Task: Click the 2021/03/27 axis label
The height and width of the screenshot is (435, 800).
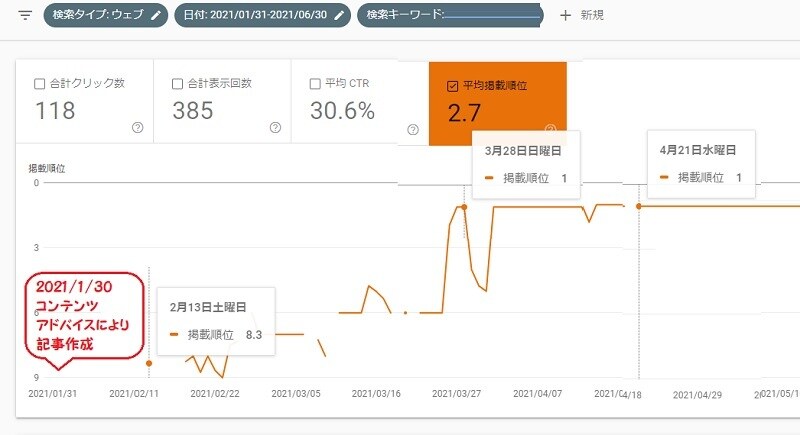Action: click(457, 394)
